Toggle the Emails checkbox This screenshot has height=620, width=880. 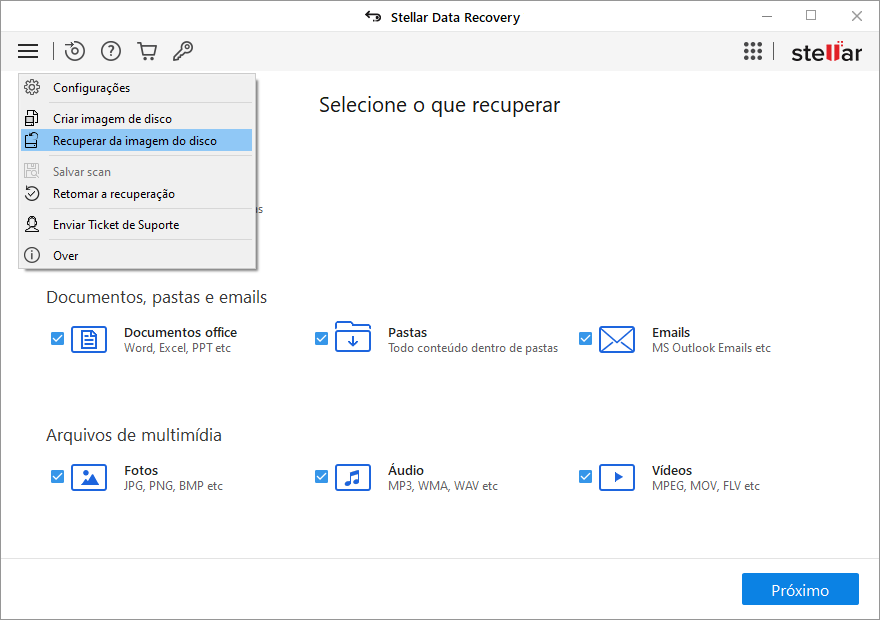point(586,339)
